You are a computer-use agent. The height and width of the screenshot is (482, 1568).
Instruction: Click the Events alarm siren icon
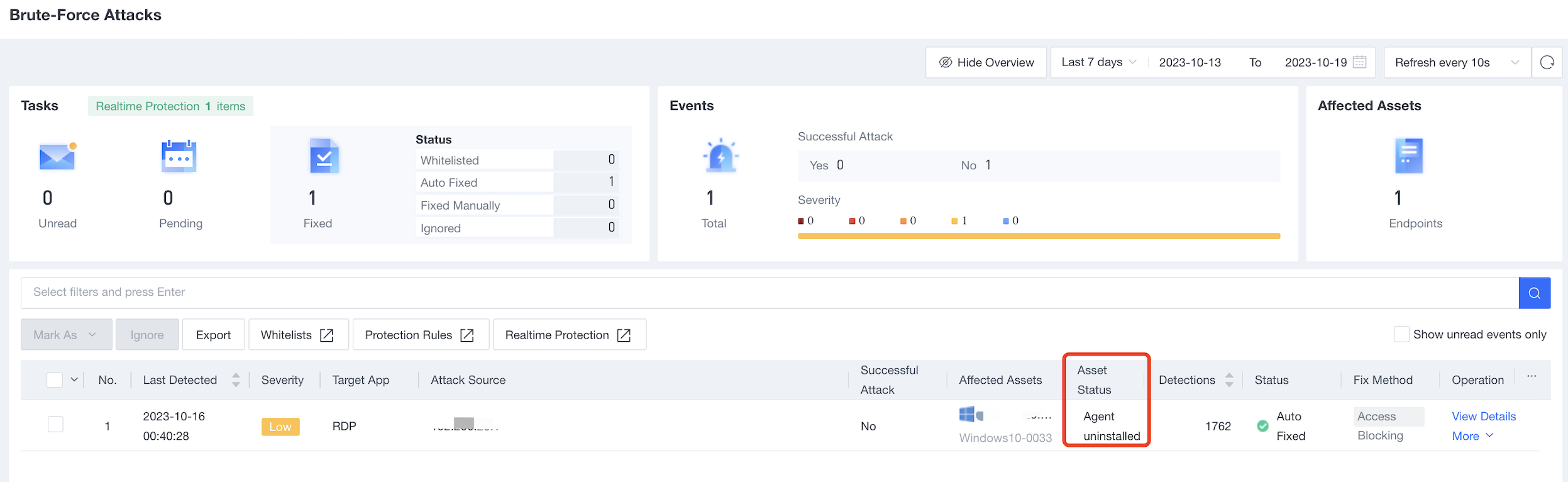721,156
